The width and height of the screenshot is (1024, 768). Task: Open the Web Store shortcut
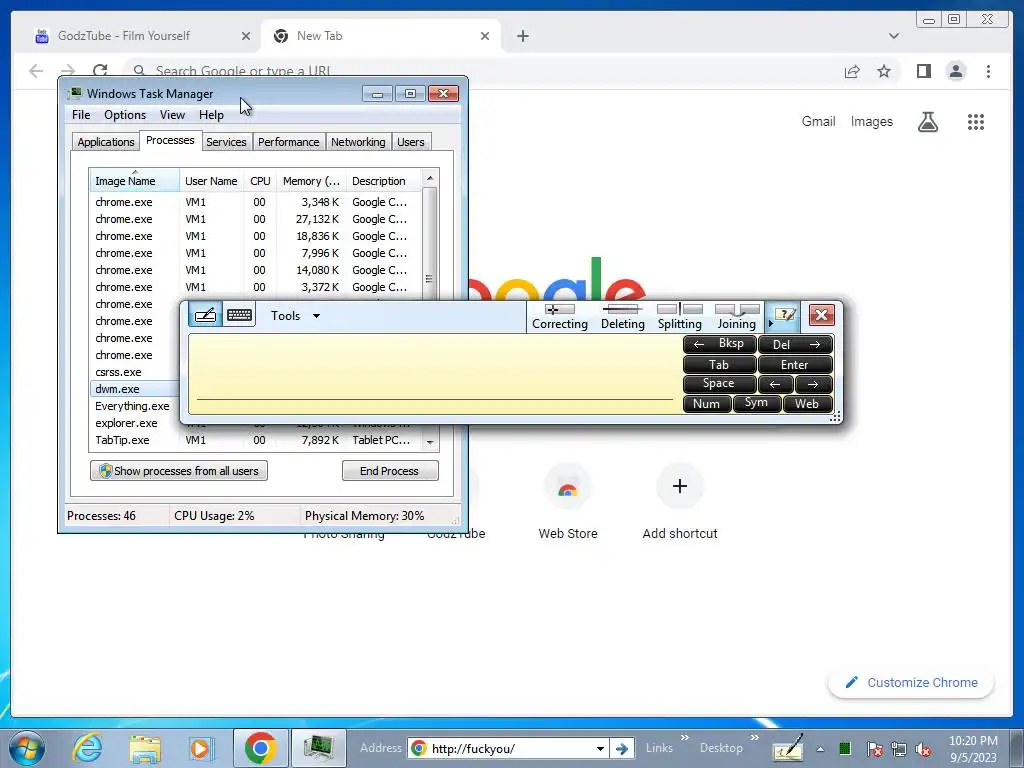(568, 502)
